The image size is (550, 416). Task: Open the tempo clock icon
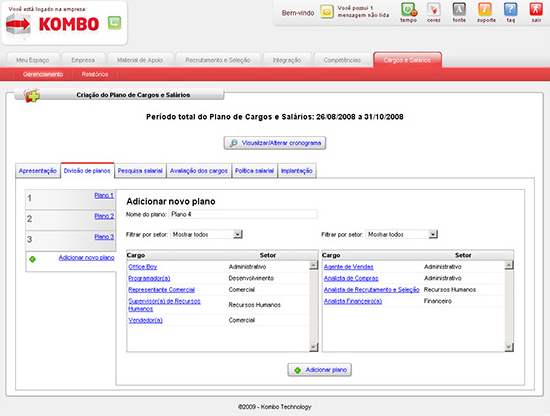[409, 9]
